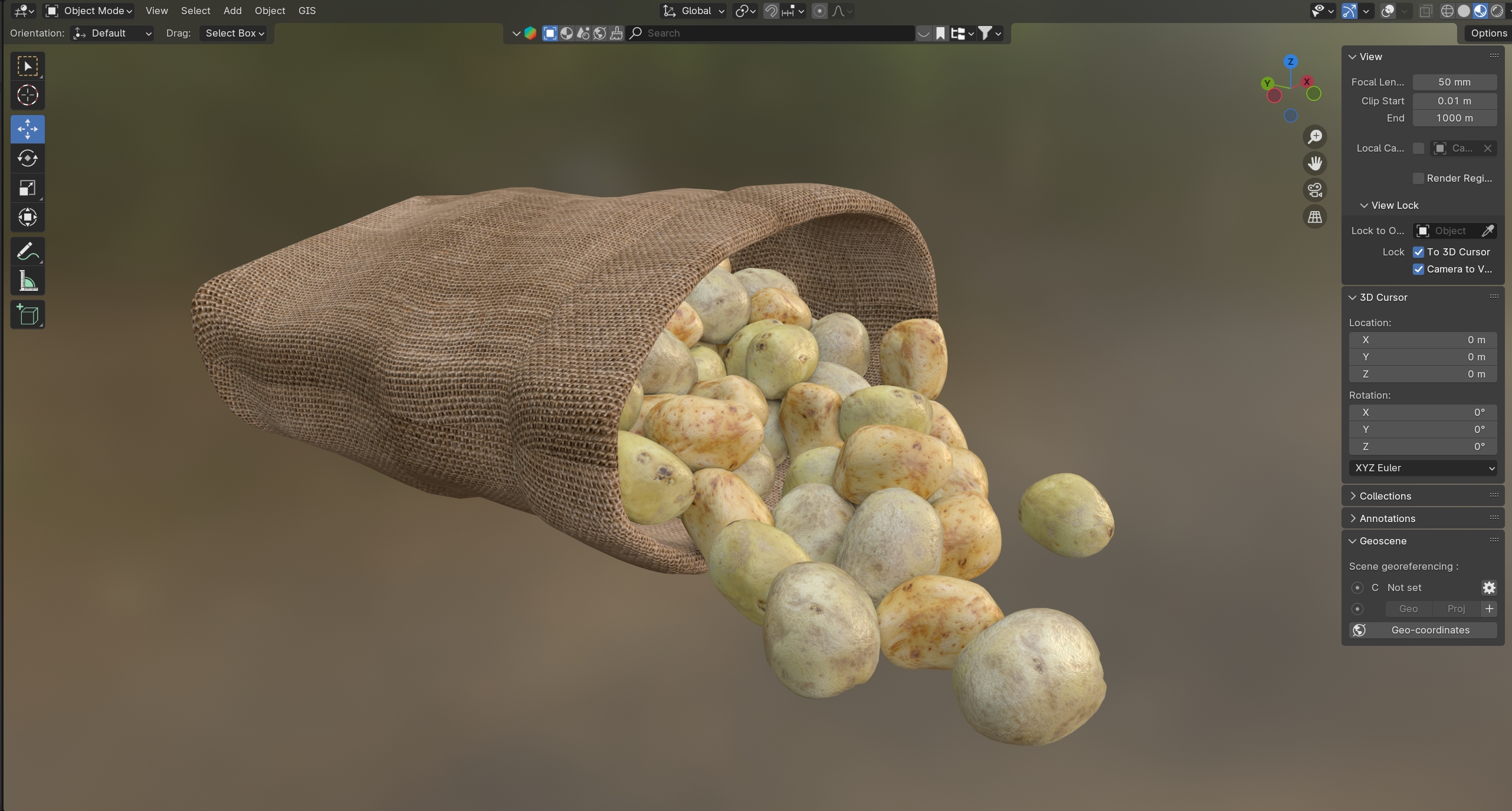
Task: Switch to orthographic view with the grid icon
Action: (1314, 217)
